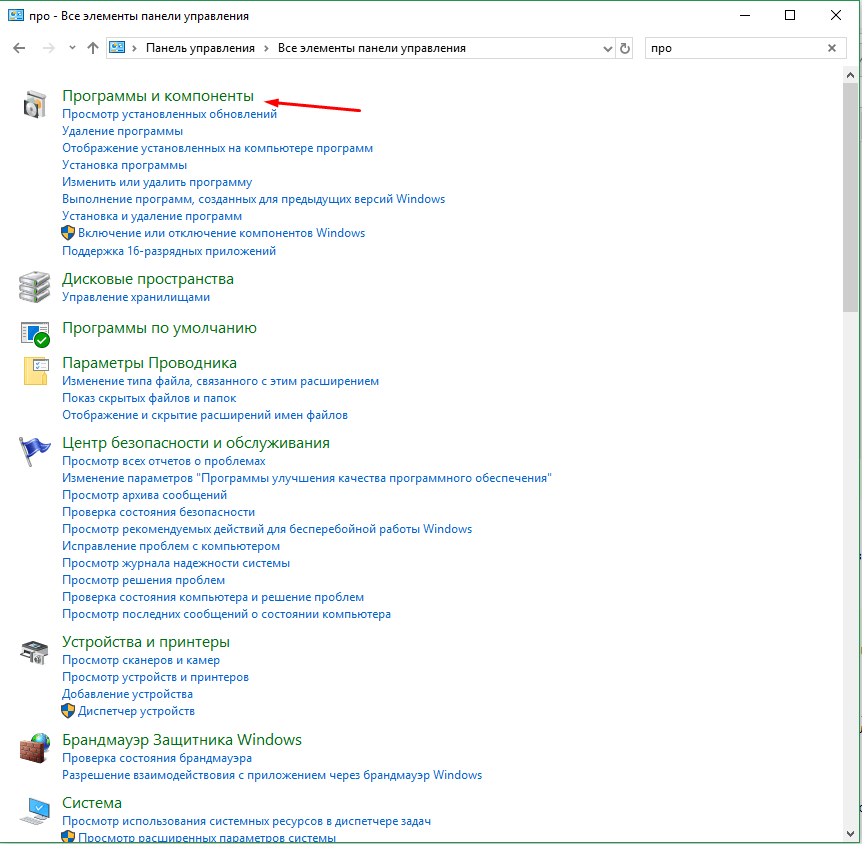Click 'Просмотр архива сообщений'
862x844 pixels.
tap(145, 495)
